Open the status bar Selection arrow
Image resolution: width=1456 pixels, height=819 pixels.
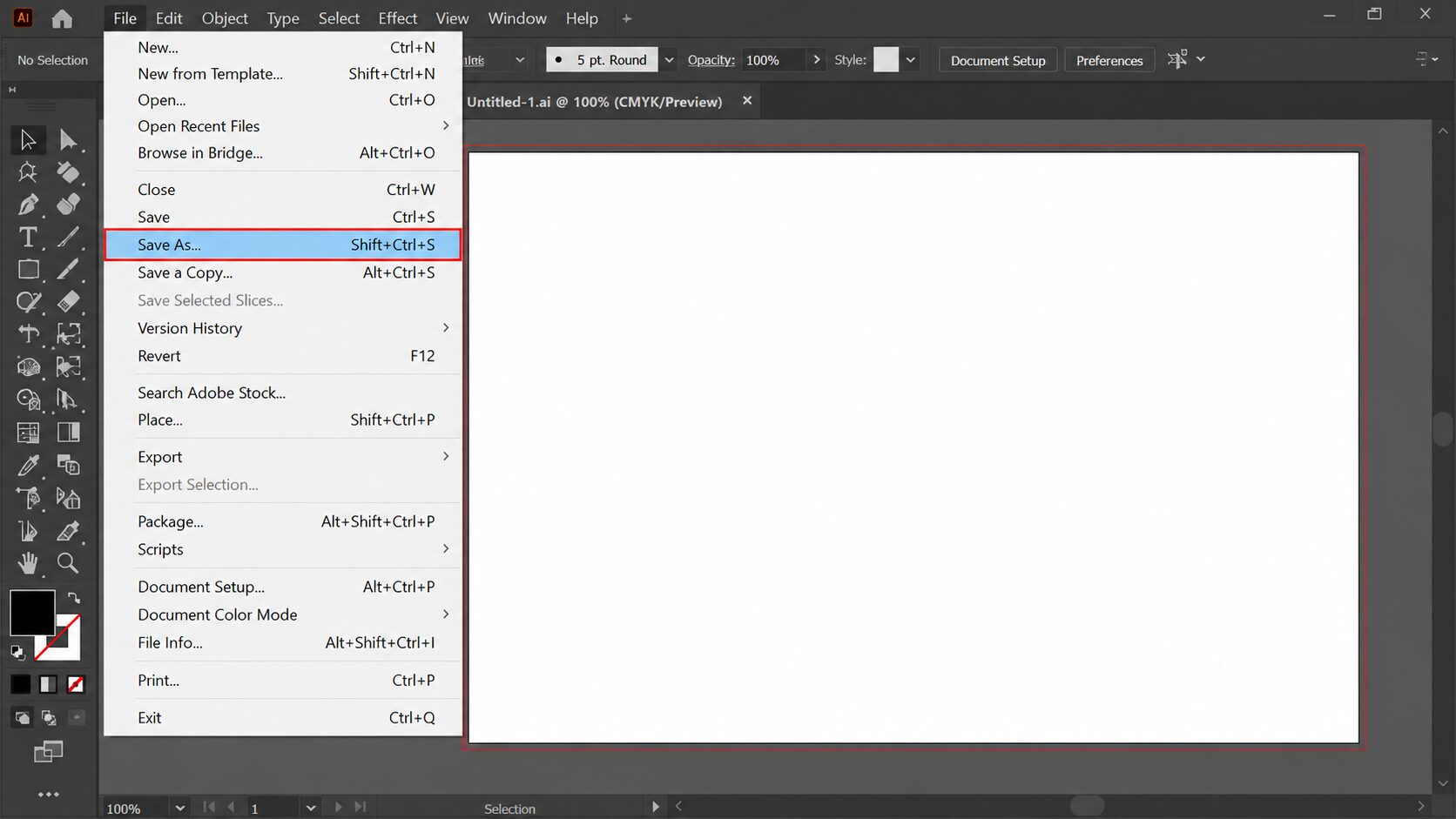(x=655, y=807)
